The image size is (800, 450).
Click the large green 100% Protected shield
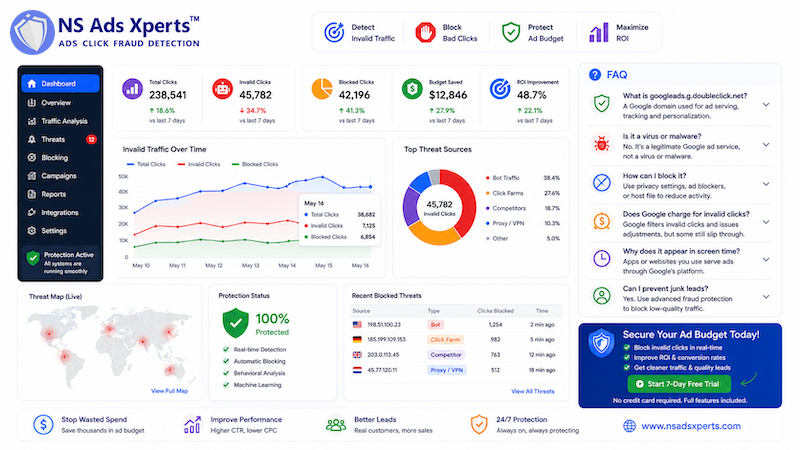click(236, 322)
